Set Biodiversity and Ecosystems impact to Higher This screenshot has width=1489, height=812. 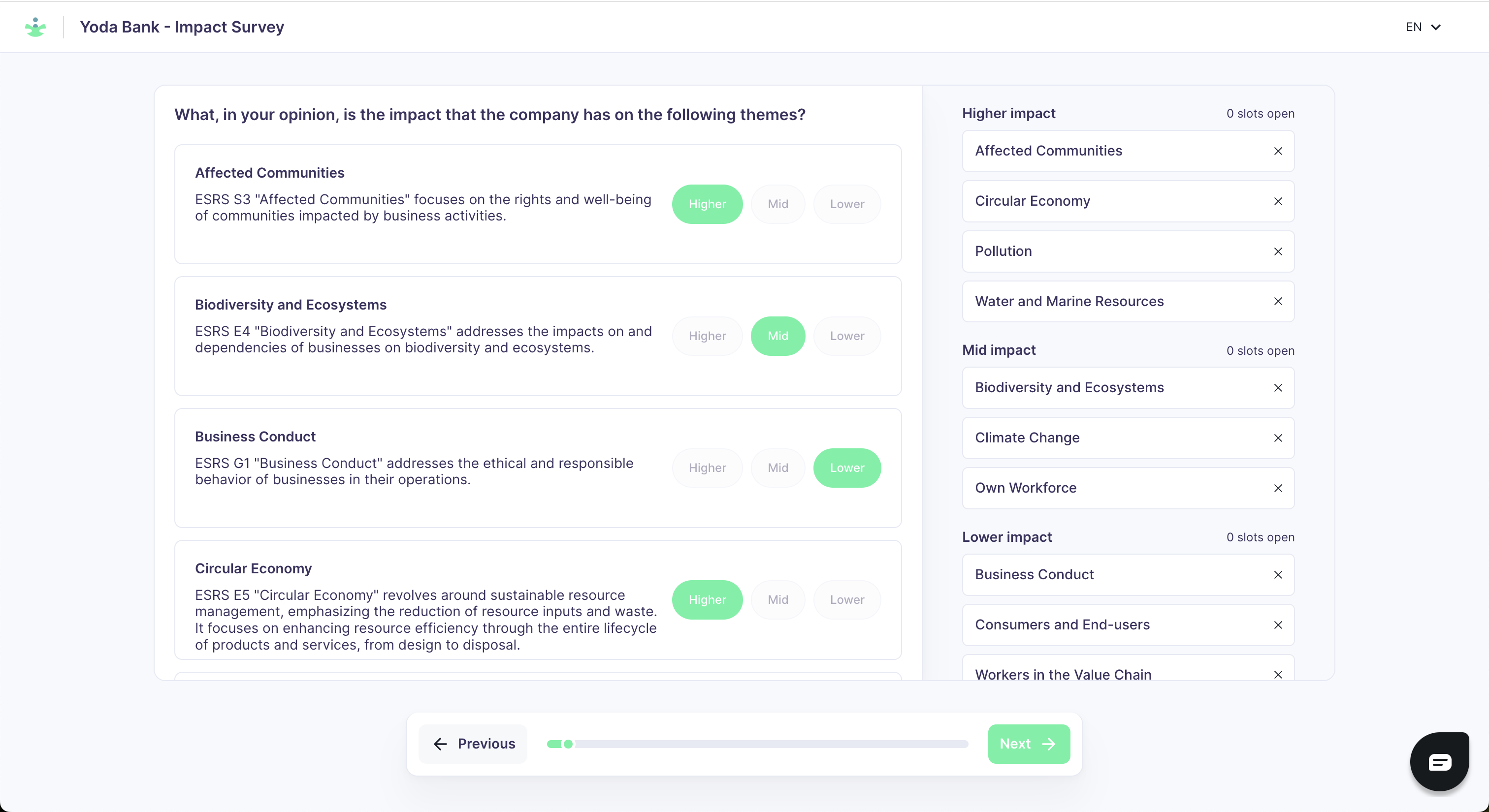point(707,336)
